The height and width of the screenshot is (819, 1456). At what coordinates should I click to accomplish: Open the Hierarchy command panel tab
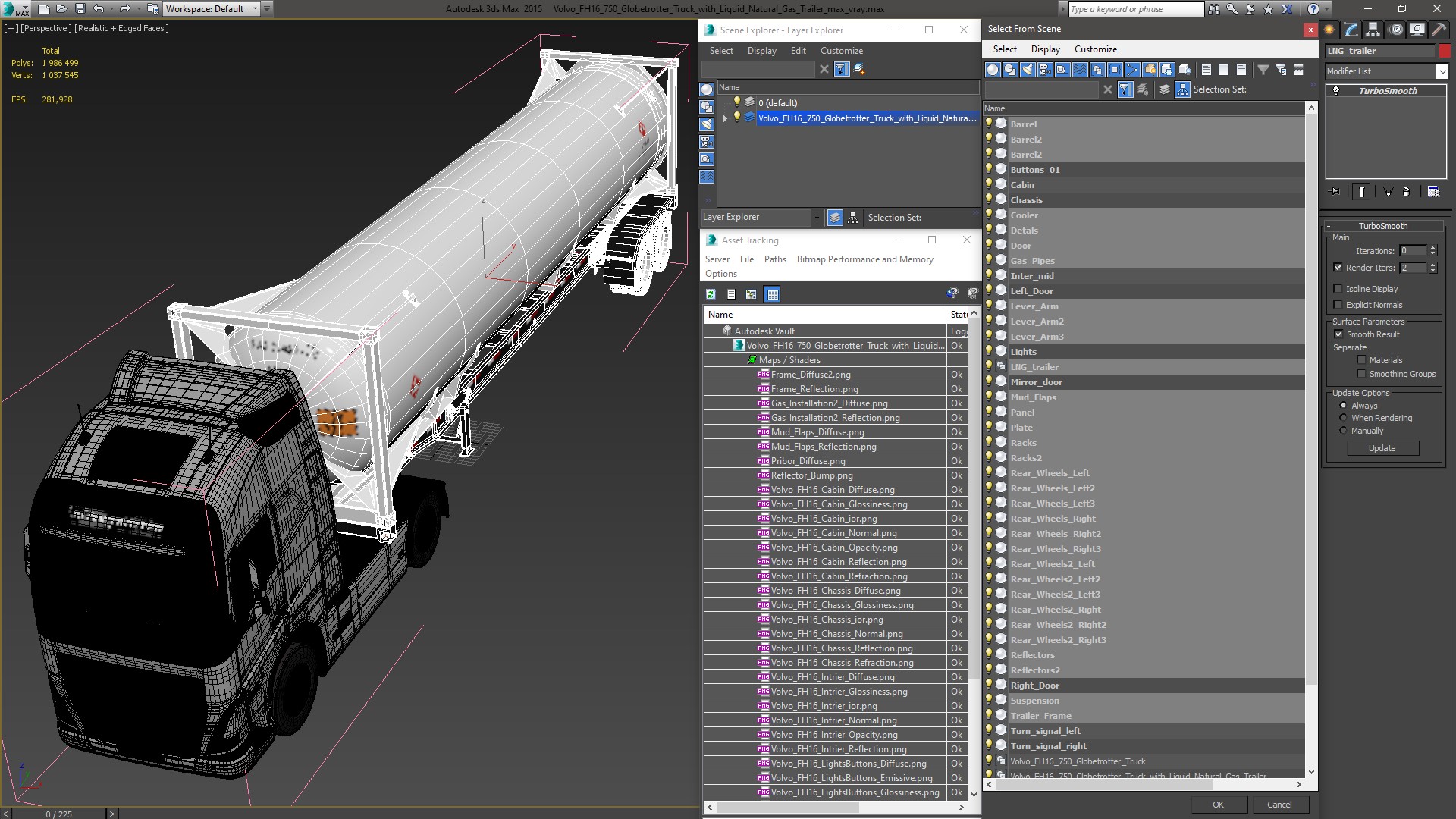[x=1373, y=30]
